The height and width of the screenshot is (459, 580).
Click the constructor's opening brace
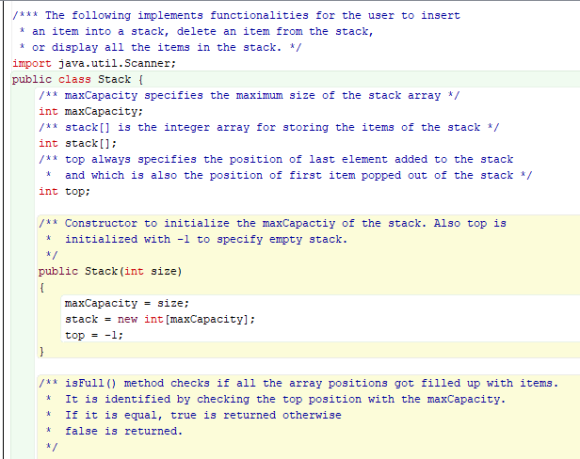[x=42, y=287]
